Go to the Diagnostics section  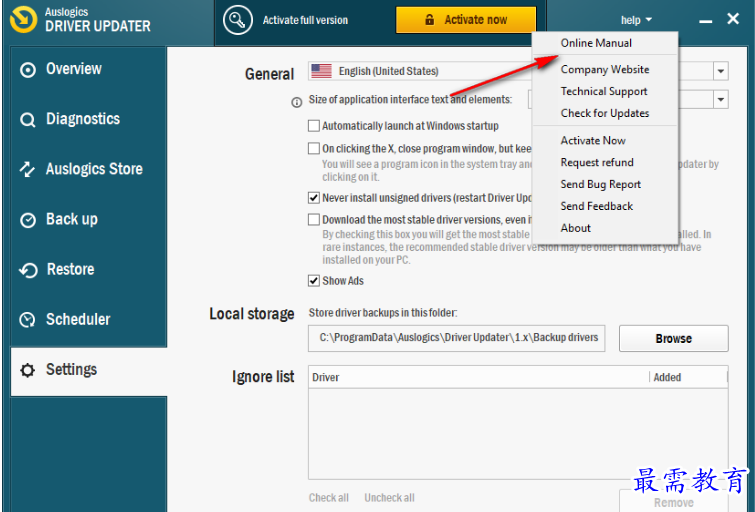pos(89,119)
